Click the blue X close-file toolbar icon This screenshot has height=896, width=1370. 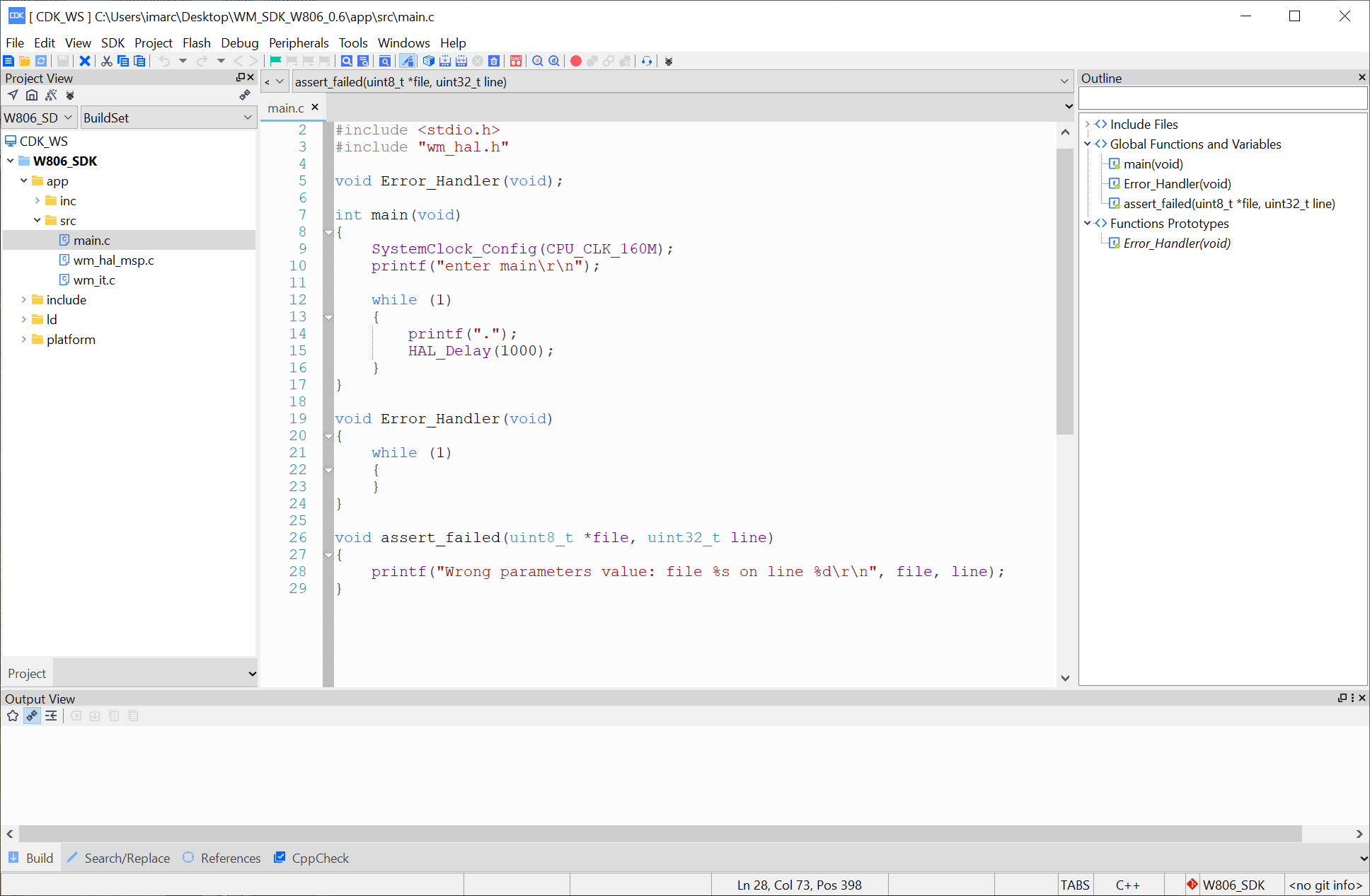pos(85,62)
